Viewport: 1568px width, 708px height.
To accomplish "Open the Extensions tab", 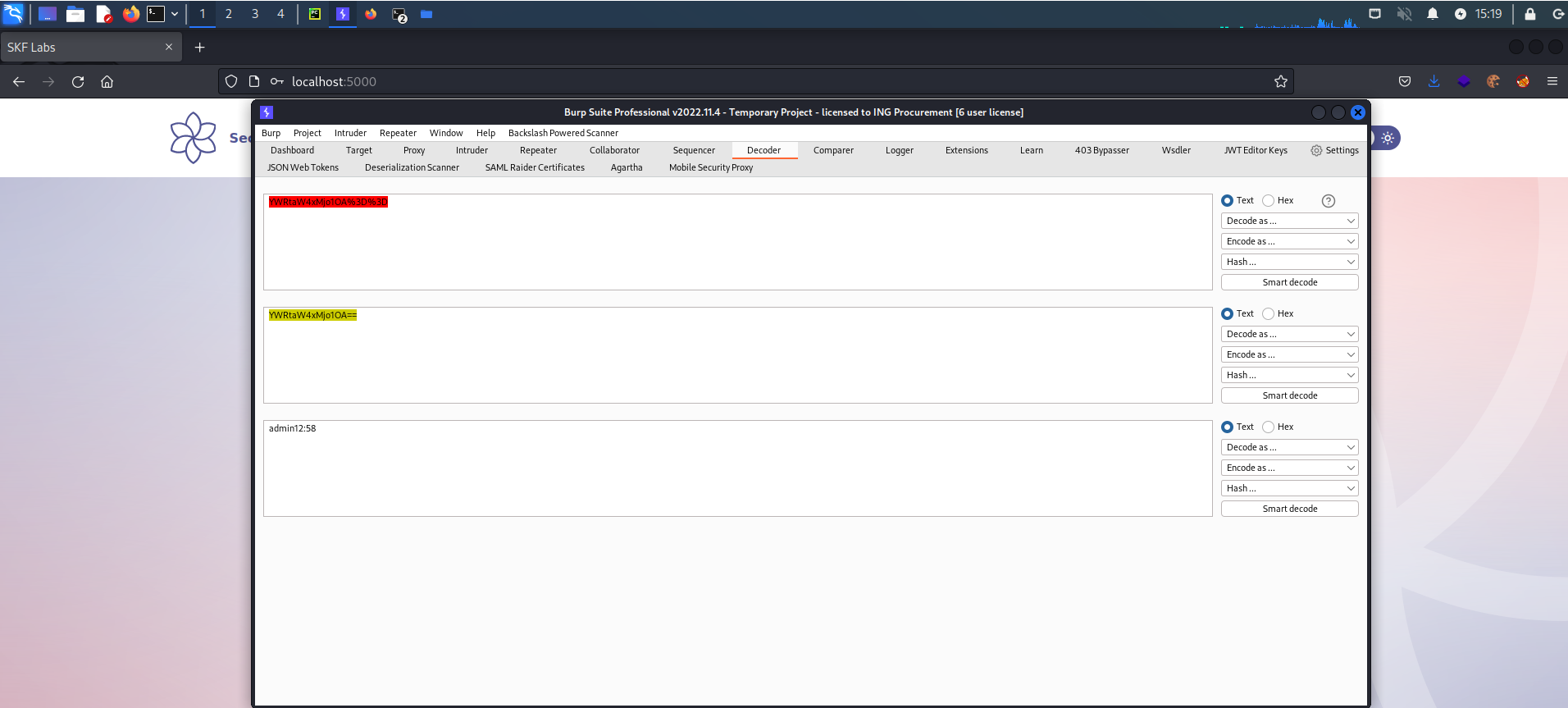I will tap(966, 150).
